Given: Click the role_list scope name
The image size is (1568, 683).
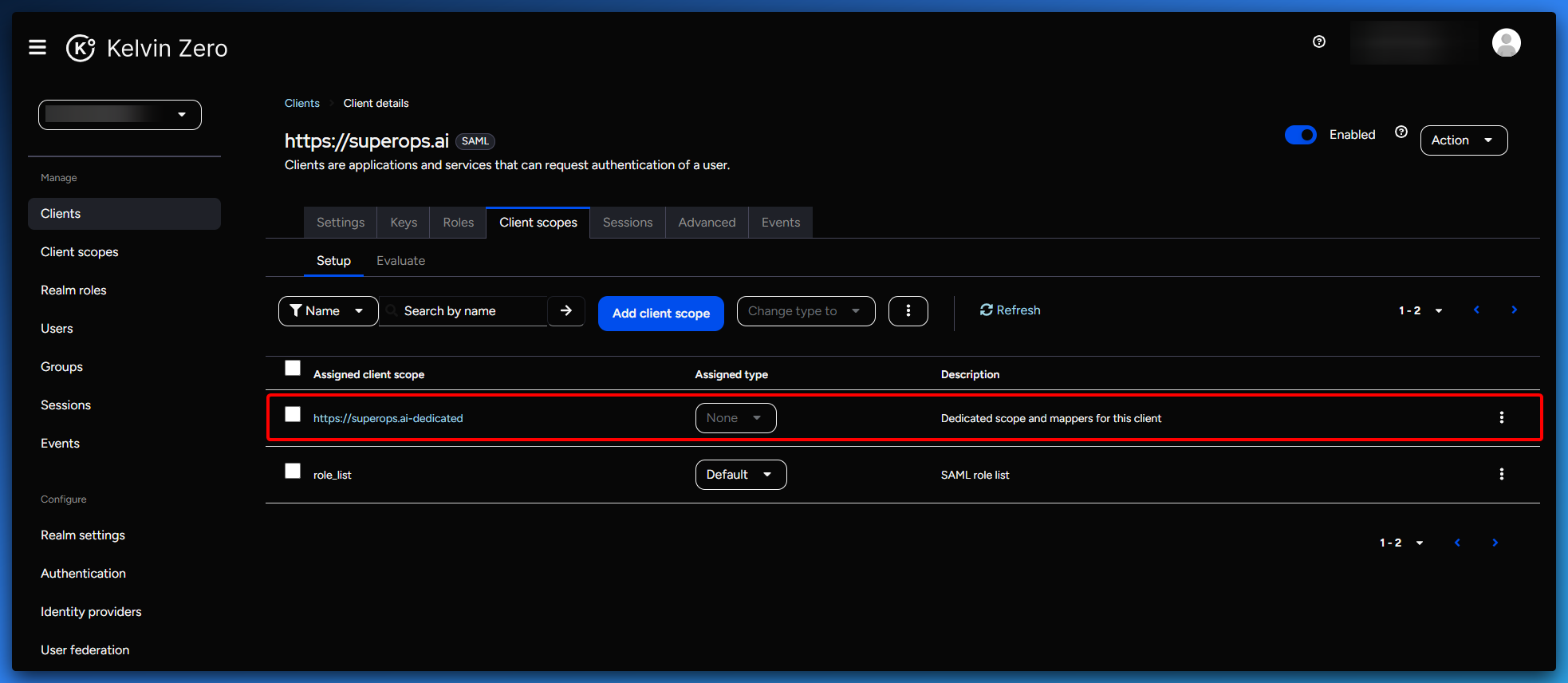Looking at the screenshot, I should (x=333, y=475).
